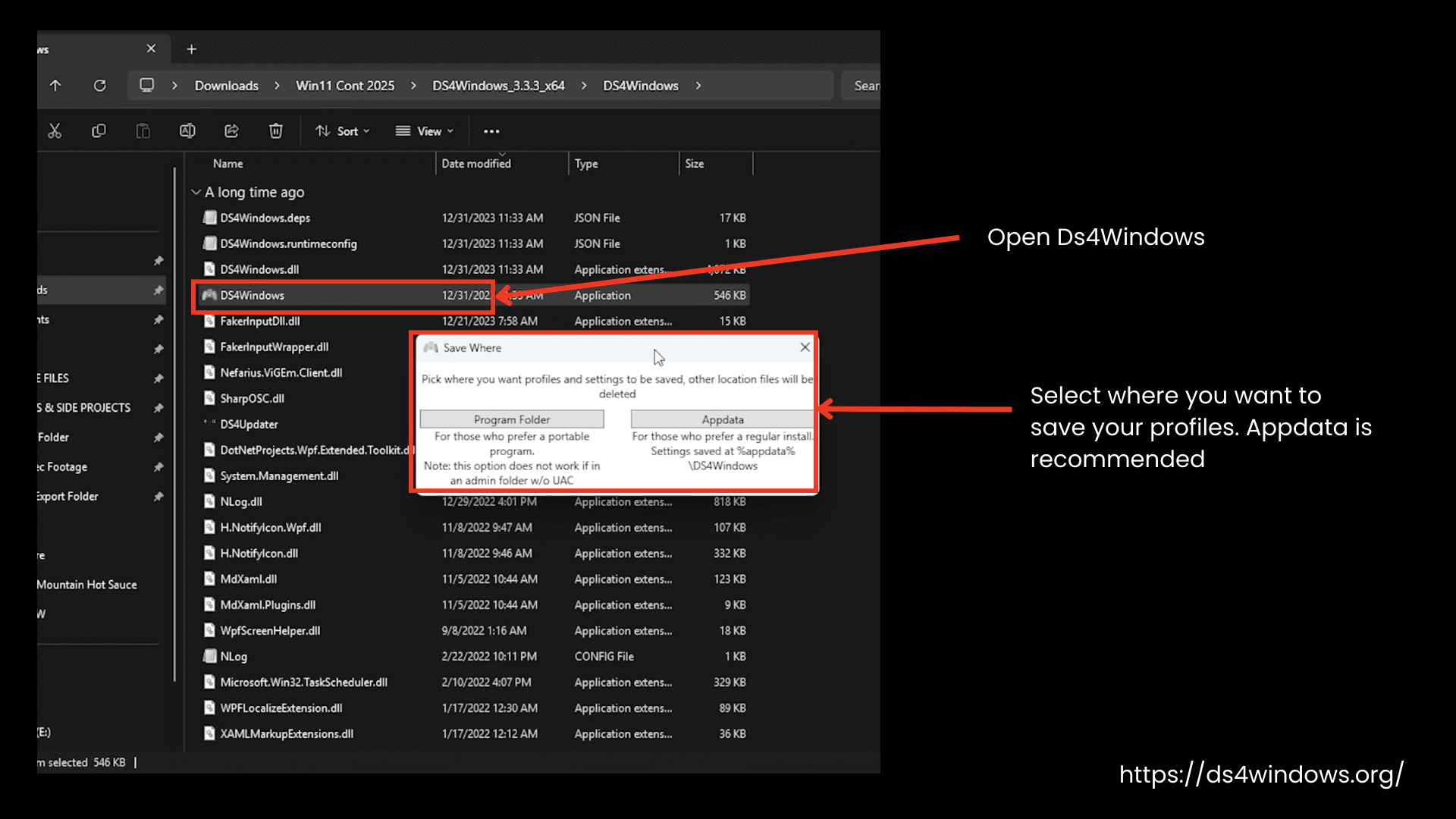Open the three-dots See more menu
The height and width of the screenshot is (819, 1456).
click(x=491, y=131)
